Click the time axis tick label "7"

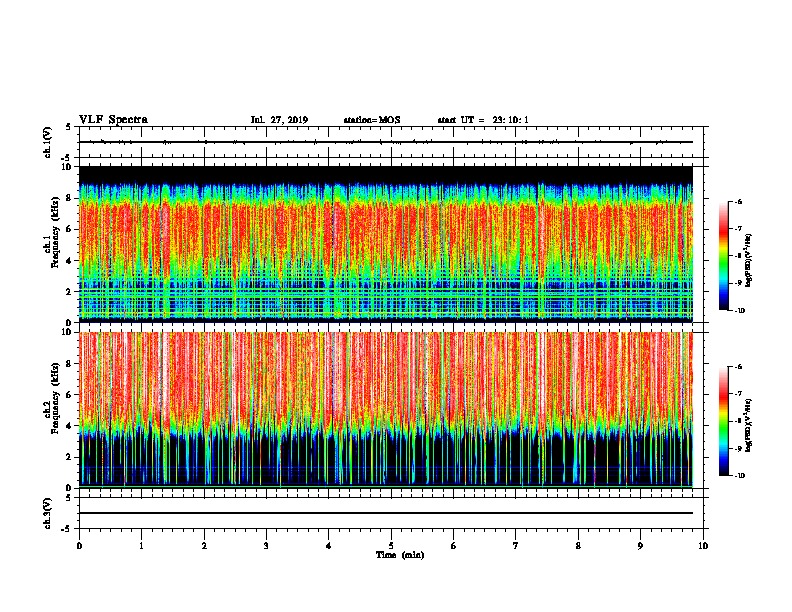516,545
